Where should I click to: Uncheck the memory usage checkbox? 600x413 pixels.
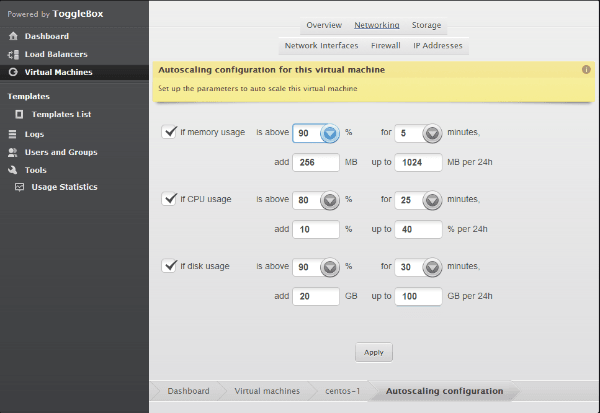169,132
